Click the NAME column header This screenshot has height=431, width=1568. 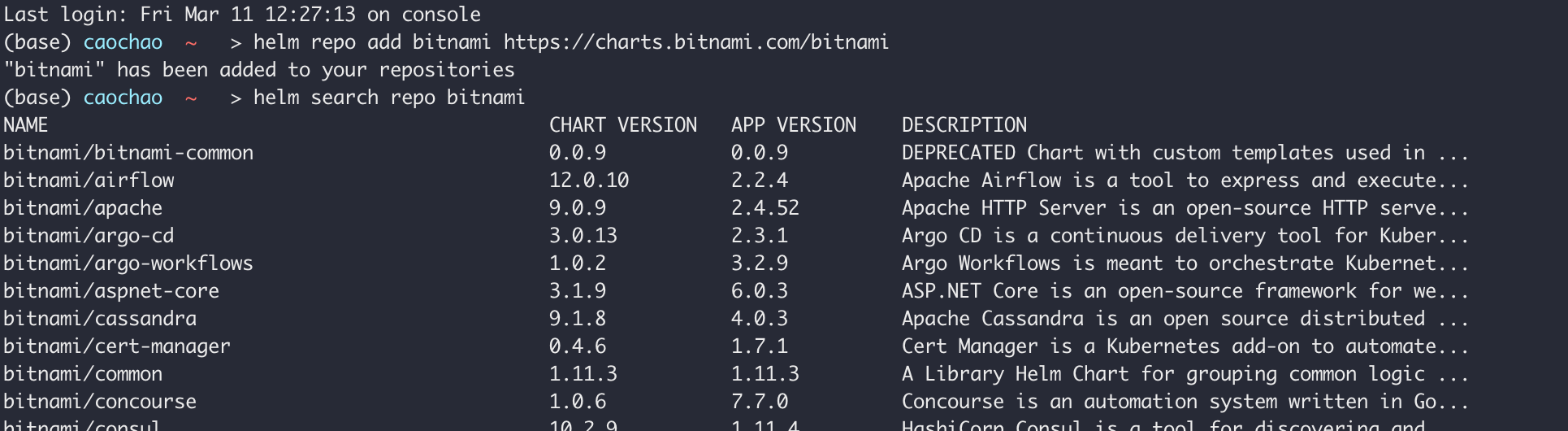tap(26, 125)
